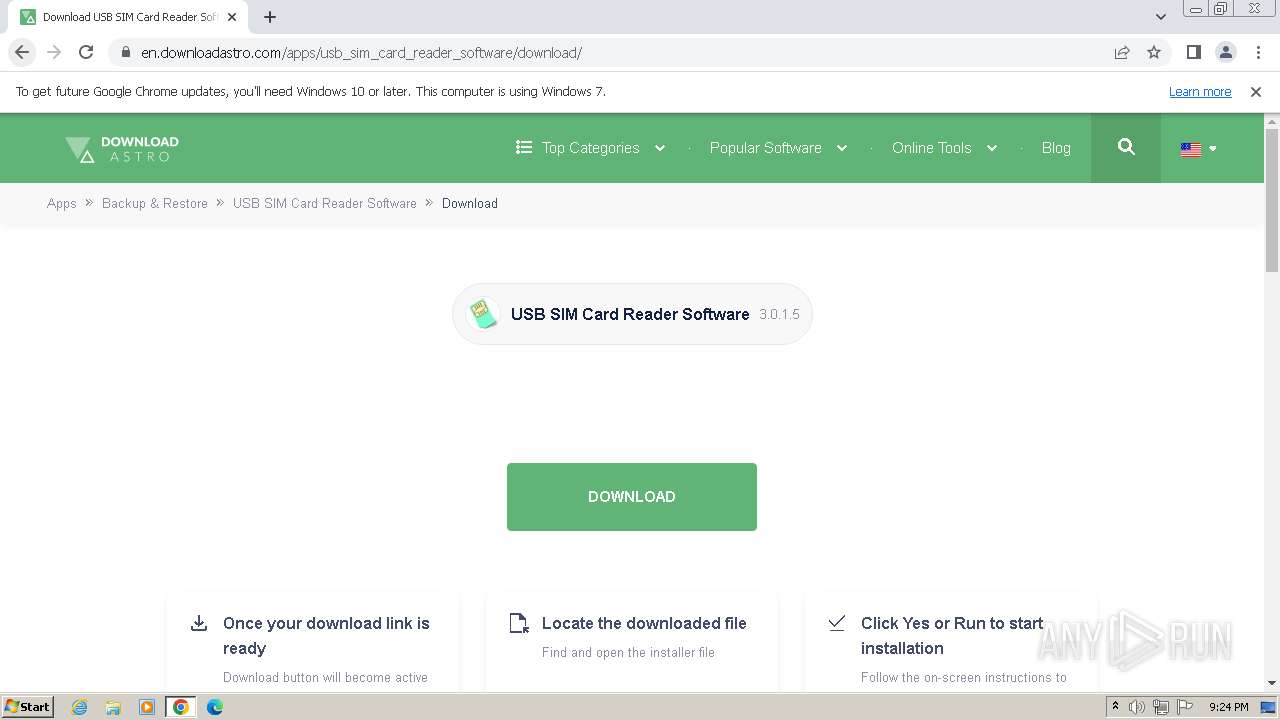Close the Download USB SIM Card Reader tab
Screen dimensions: 1280x720
[232, 17]
